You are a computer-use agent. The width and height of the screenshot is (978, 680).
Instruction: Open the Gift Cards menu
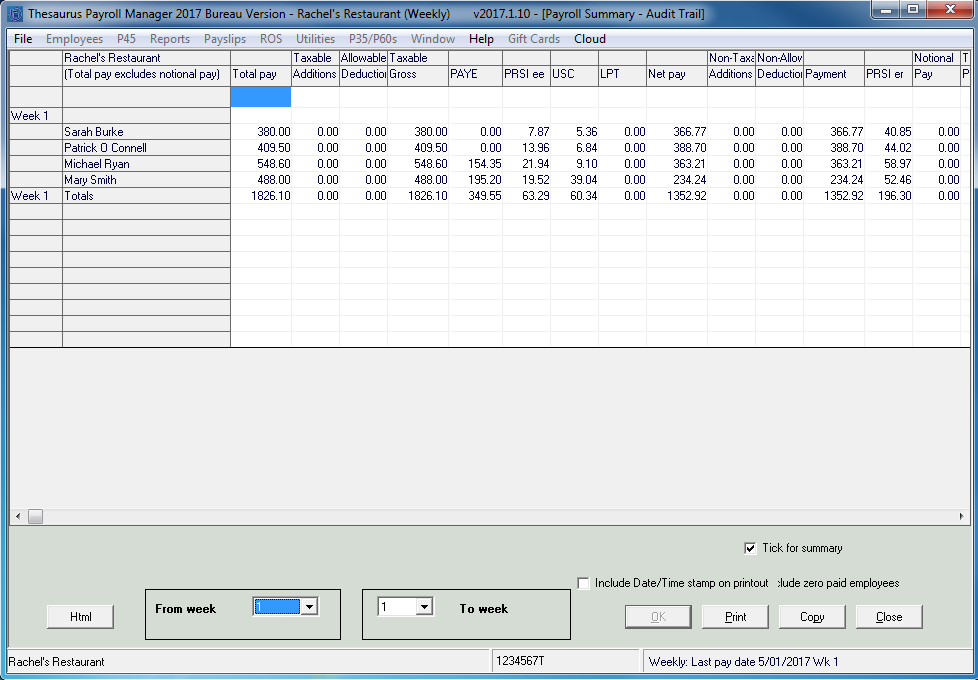[x=534, y=39]
